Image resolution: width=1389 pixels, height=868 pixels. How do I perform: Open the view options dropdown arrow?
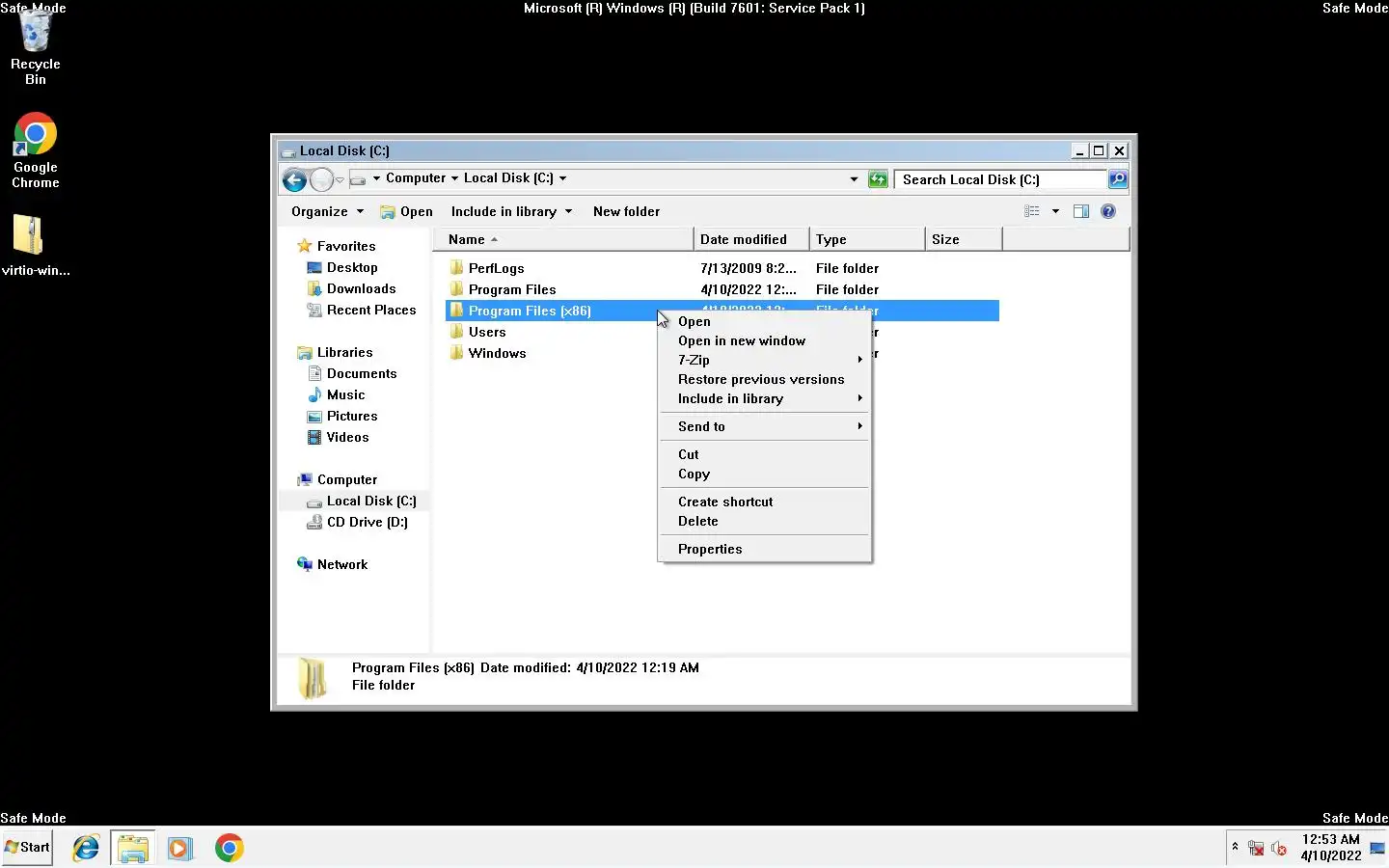[x=1055, y=211]
